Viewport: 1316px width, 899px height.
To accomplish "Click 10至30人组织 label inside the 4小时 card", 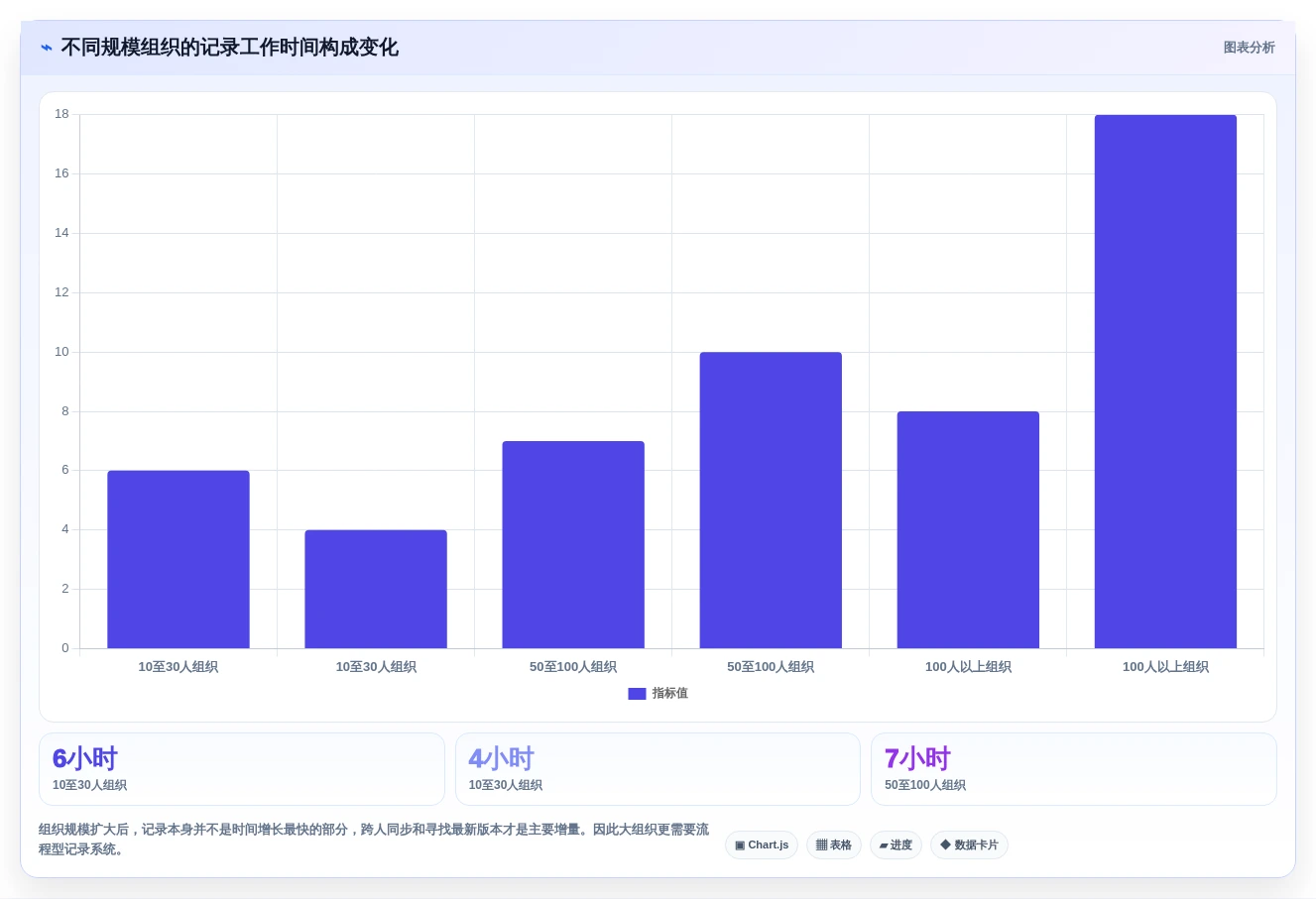I will point(505,785).
